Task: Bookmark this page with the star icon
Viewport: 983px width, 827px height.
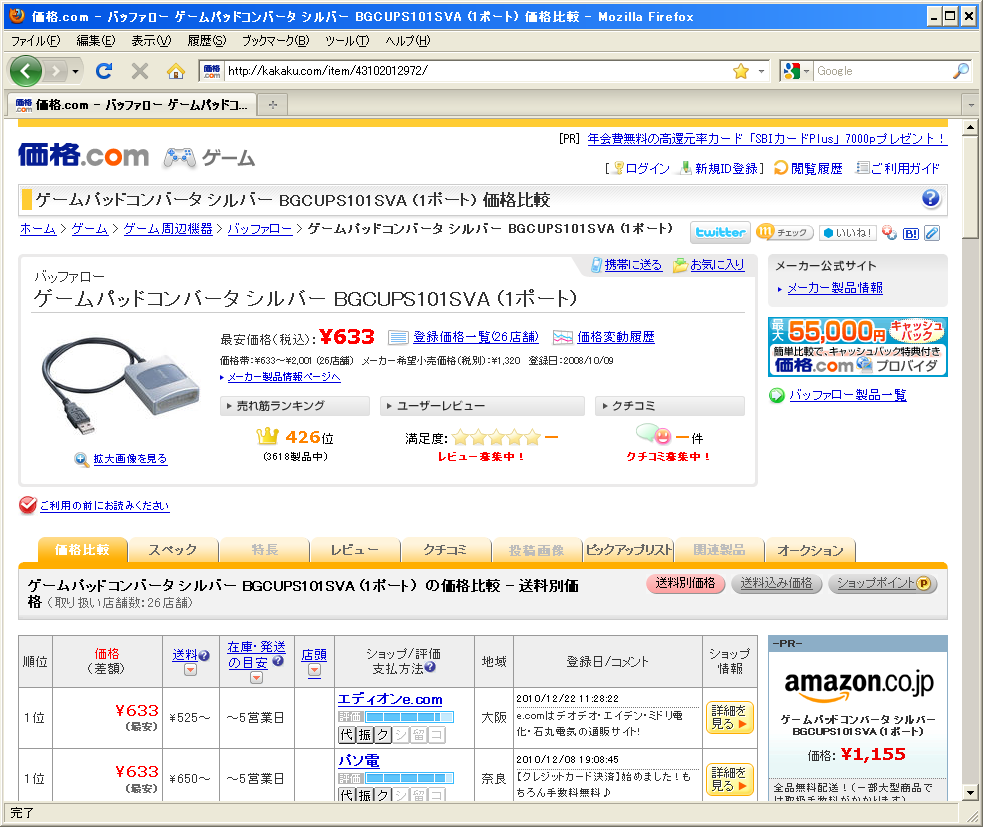Action: [x=740, y=71]
